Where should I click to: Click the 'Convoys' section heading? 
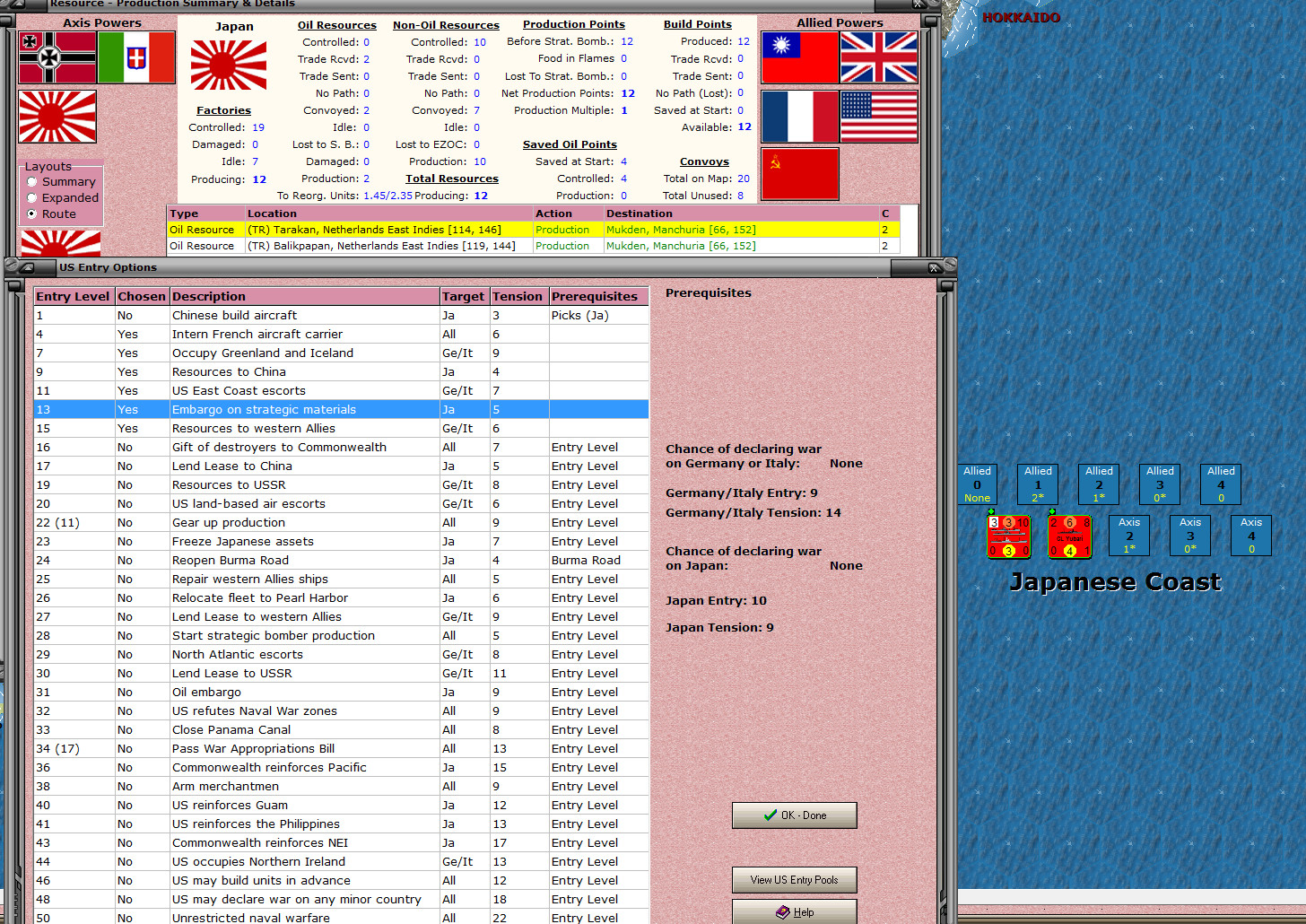click(x=705, y=162)
